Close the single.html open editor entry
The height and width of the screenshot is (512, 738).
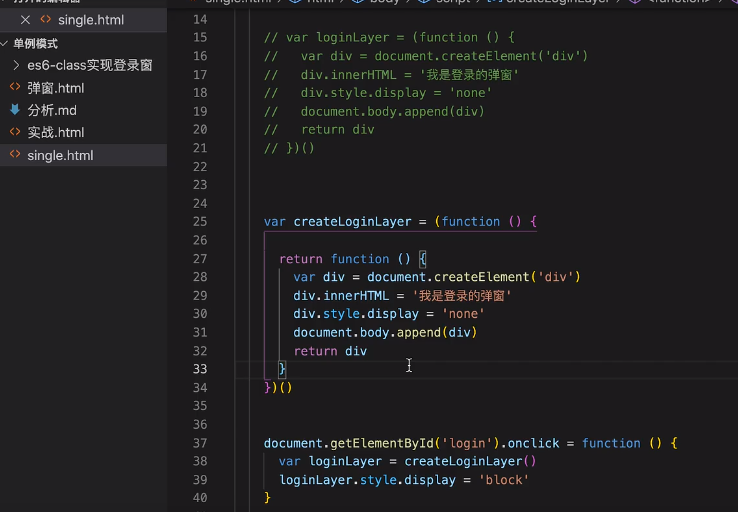tap(25, 20)
